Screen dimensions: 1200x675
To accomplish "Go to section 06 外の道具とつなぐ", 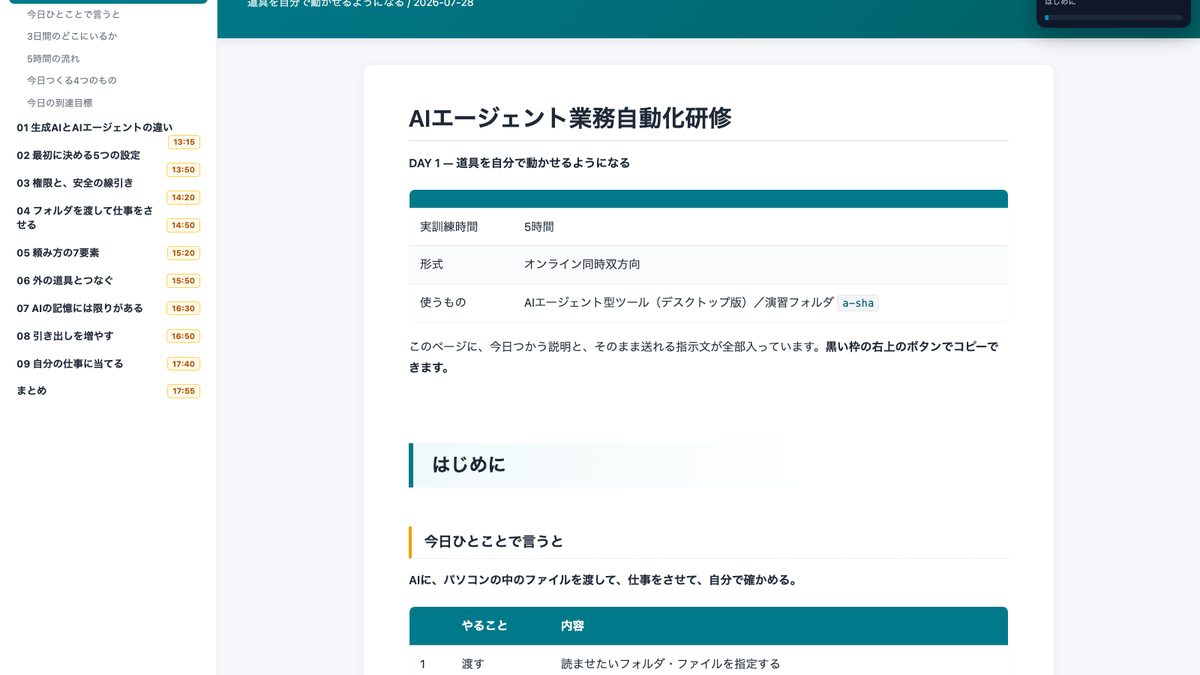I will tap(65, 280).
